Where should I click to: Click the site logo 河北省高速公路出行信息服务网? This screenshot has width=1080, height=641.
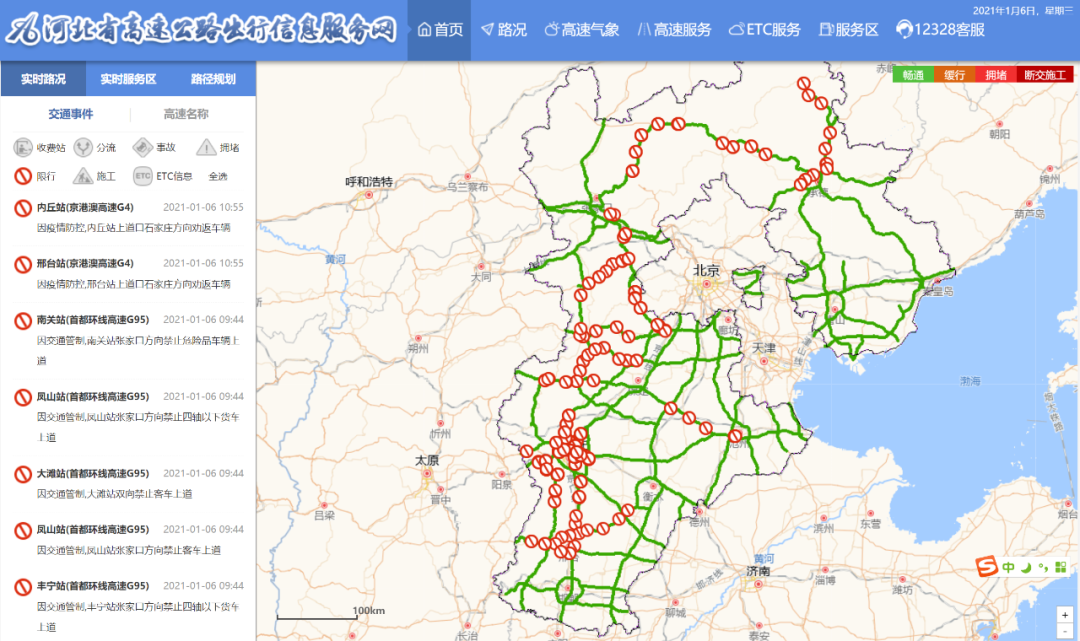coord(202,30)
